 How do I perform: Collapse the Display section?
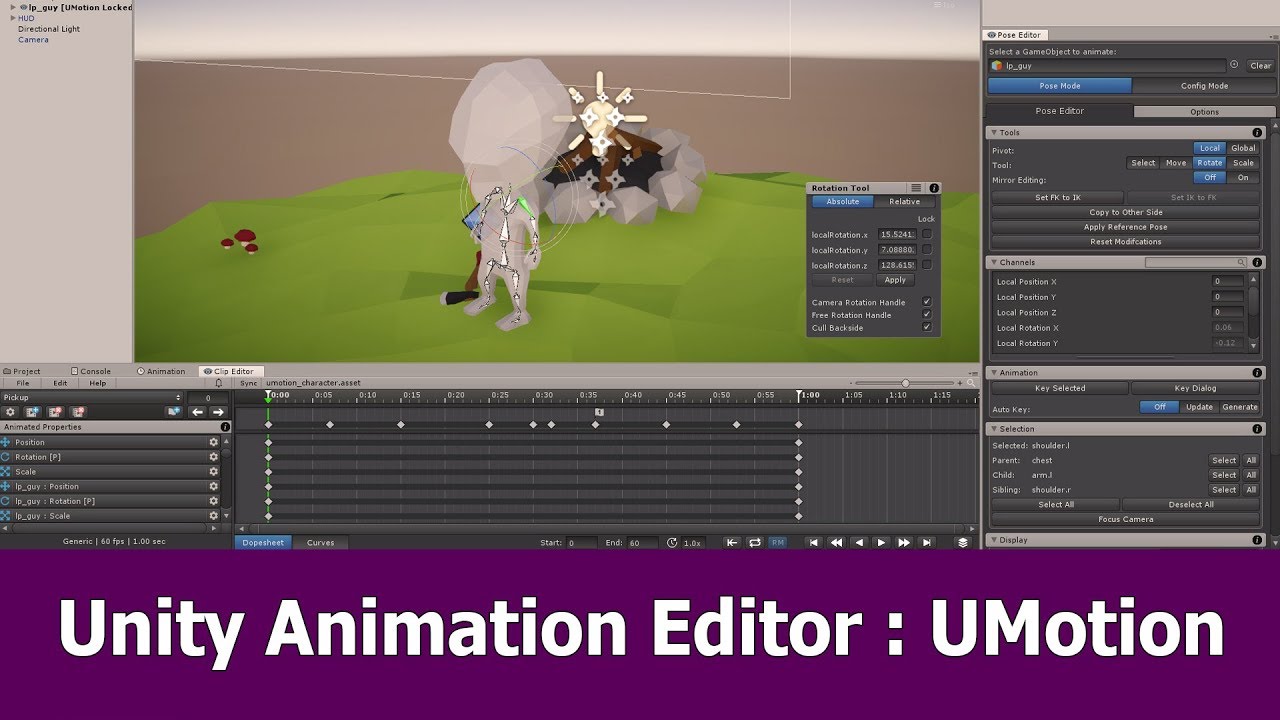[x=994, y=540]
